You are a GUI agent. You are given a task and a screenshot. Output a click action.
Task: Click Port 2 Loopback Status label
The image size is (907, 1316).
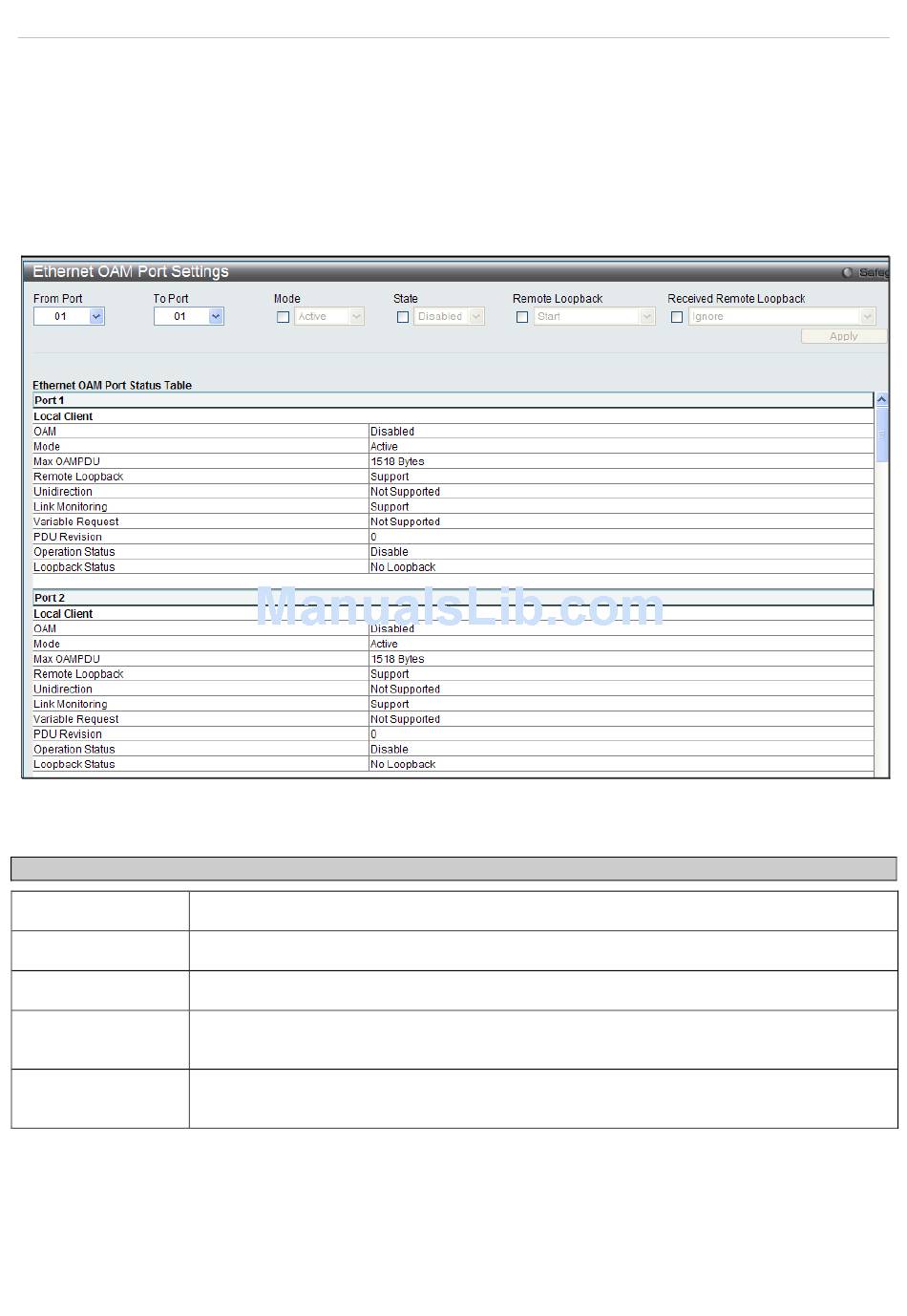click(74, 765)
